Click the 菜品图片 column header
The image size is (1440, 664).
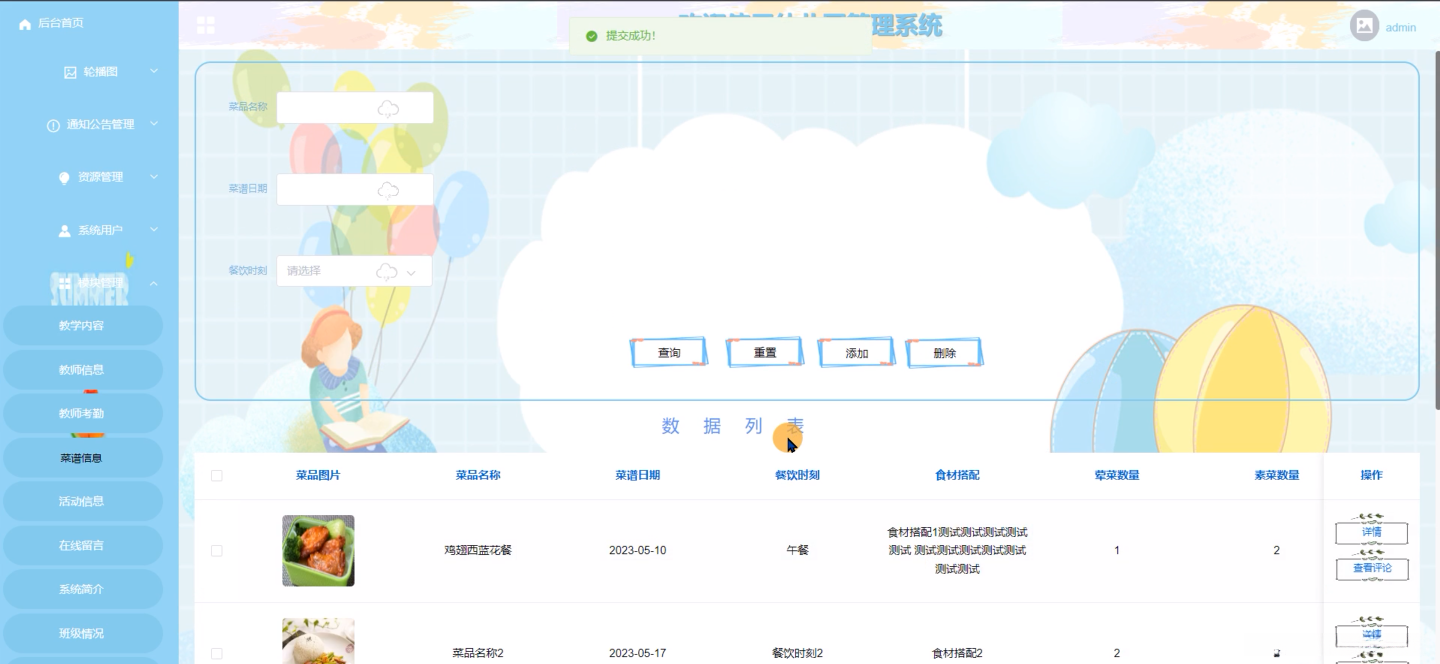point(318,476)
